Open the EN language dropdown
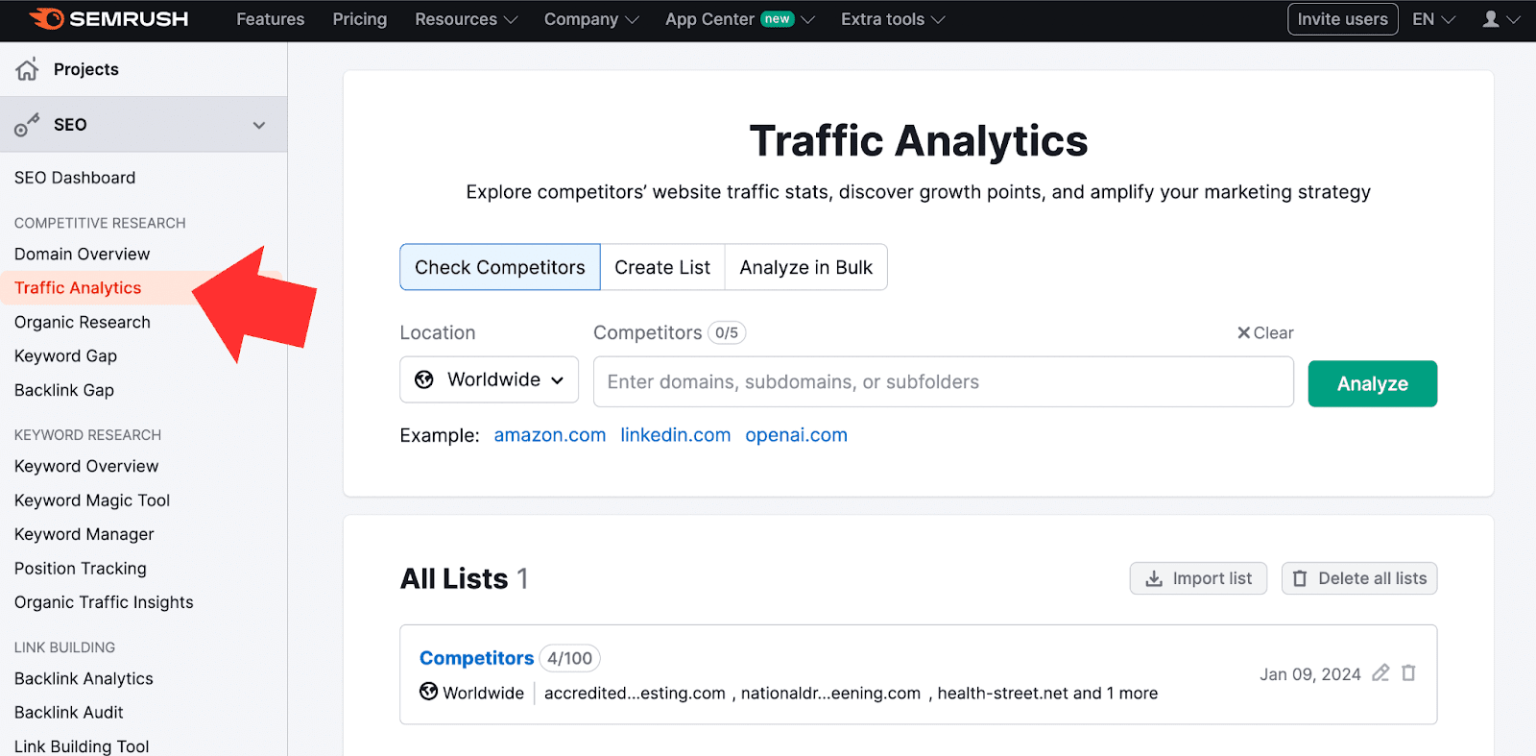Viewport: 1536px width, 756px height. 1433,19
